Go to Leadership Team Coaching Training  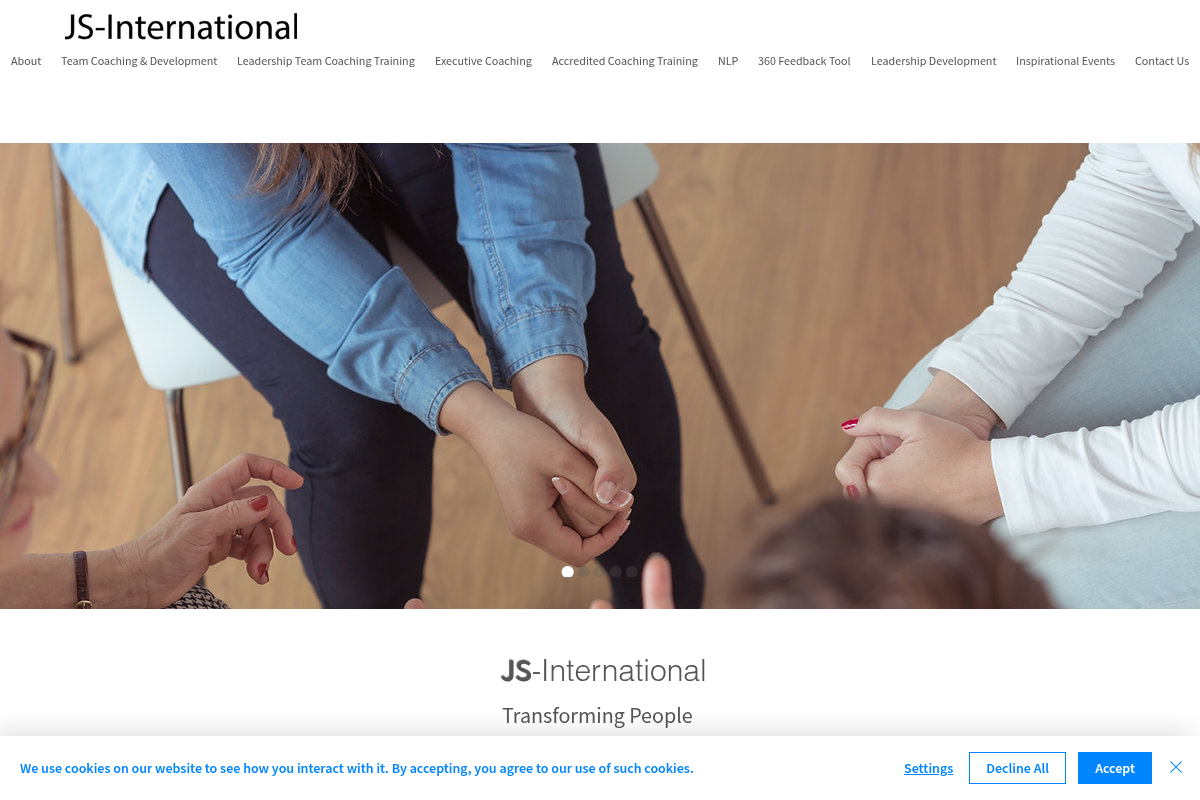[326, 61]
